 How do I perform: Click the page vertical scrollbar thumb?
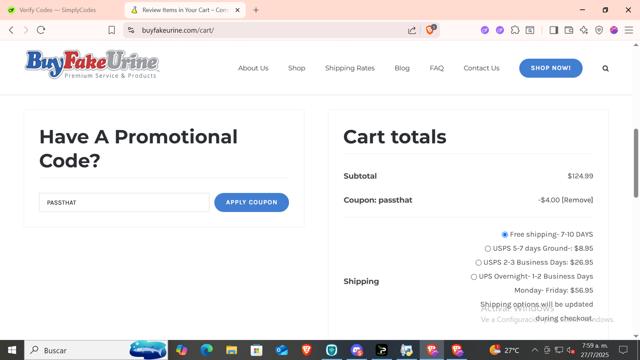[636, 162]
